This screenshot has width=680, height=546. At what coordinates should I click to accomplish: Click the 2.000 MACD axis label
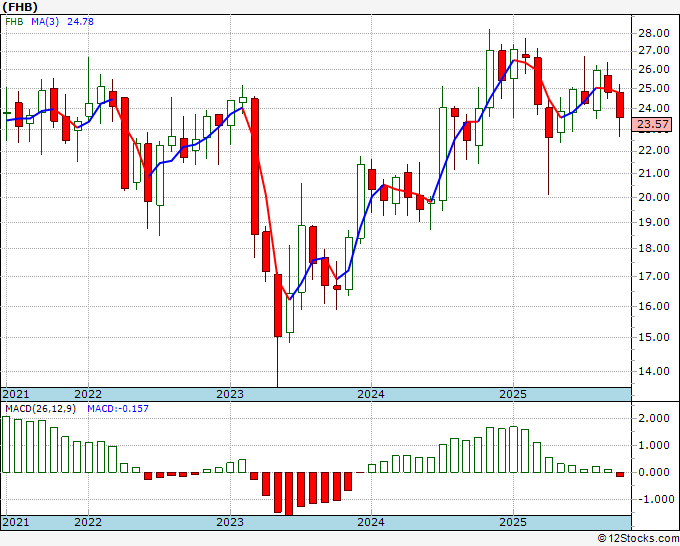654,418
